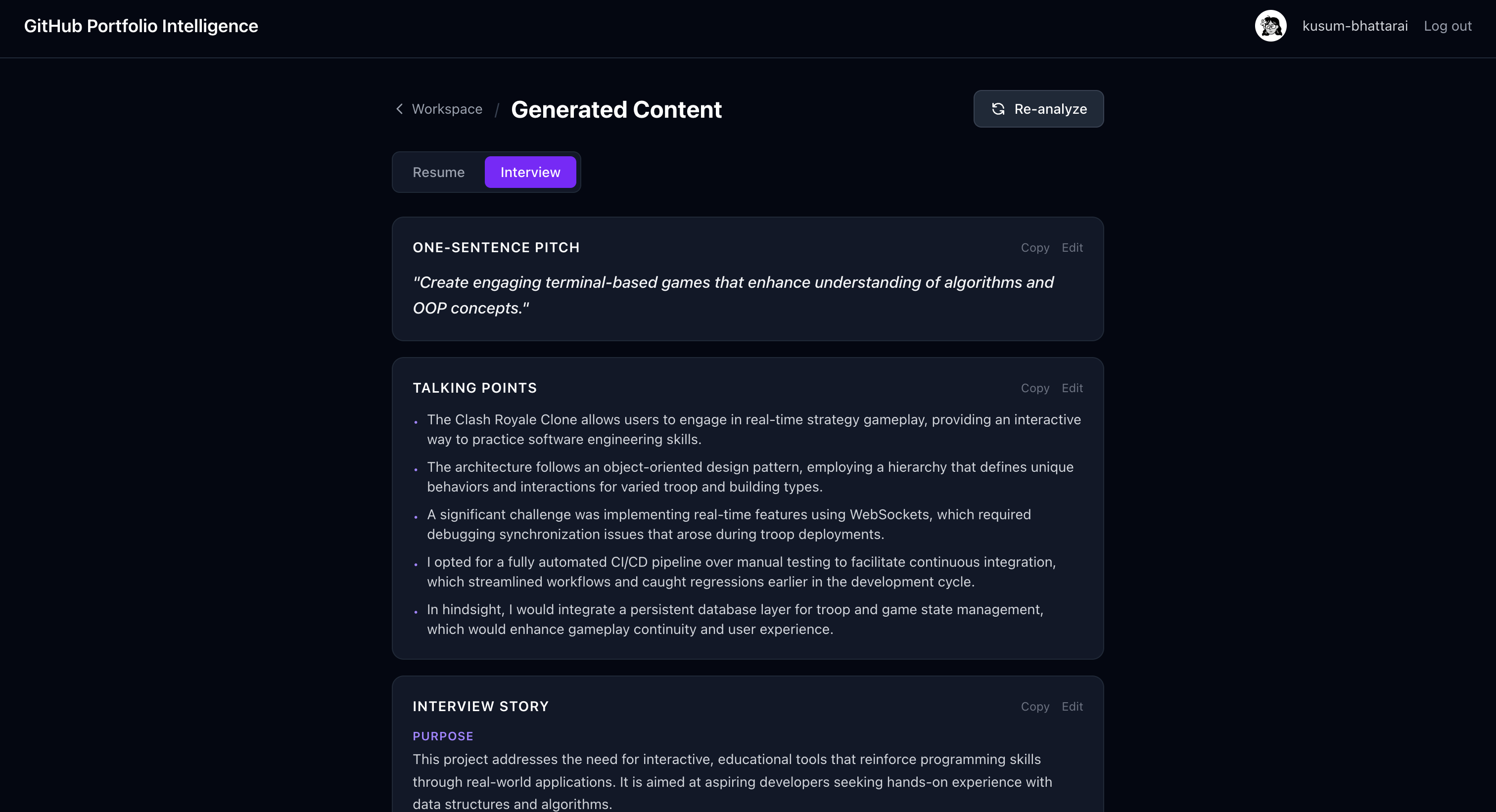
Task: Click the PURPOSE subheading
Action: [443, 736]
